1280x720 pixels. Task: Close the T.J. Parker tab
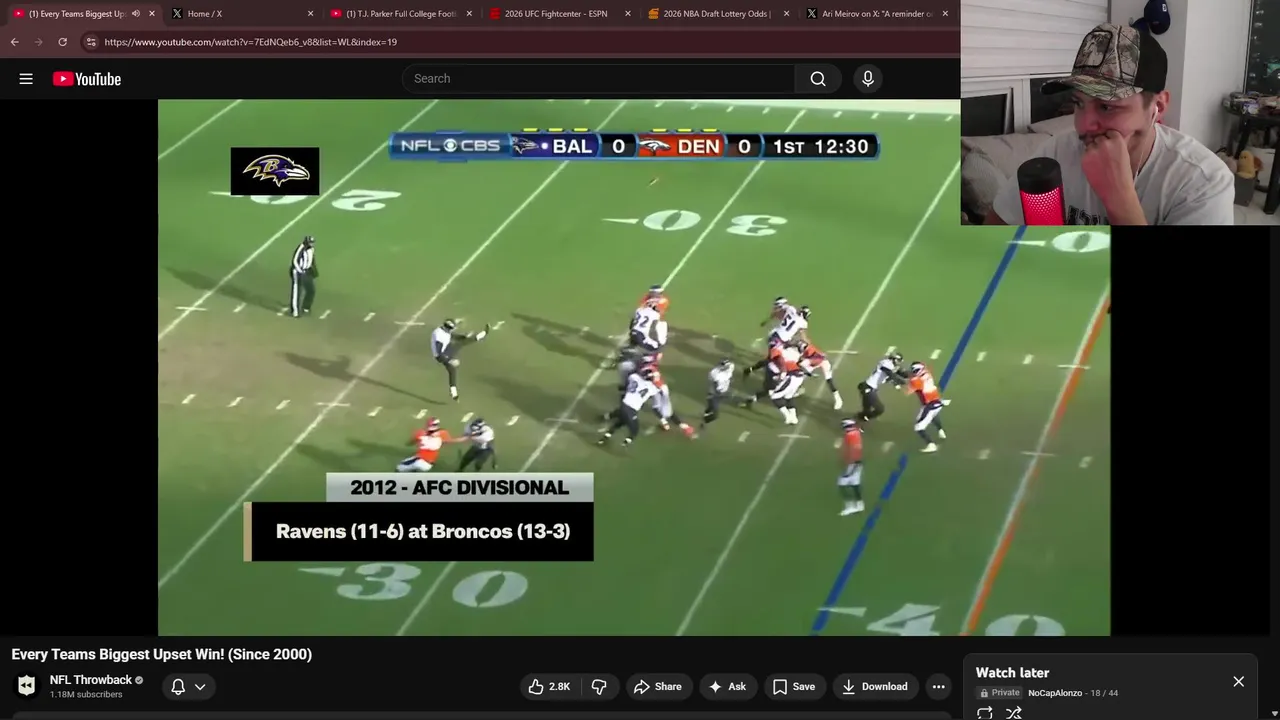(x=469, y=14)
